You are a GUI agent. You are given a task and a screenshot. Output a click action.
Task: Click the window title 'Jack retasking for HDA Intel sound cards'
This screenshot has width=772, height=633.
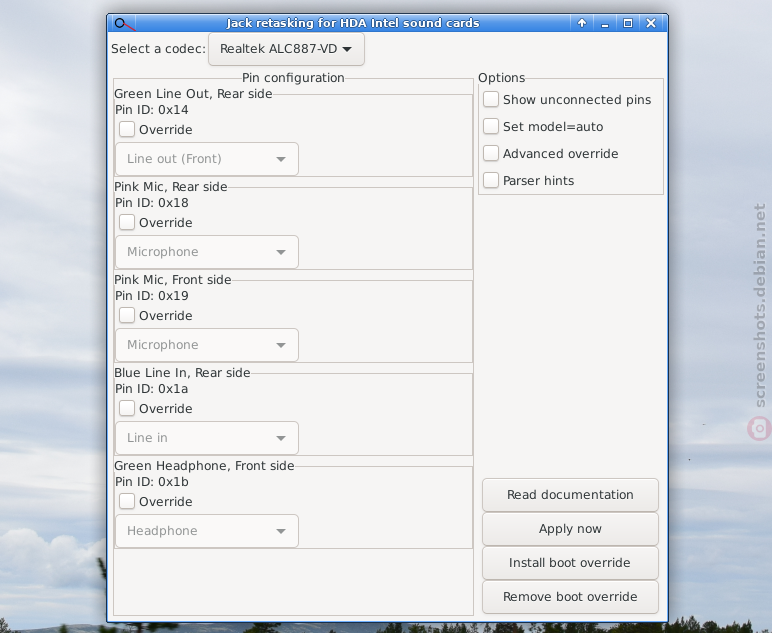point(353,23)
